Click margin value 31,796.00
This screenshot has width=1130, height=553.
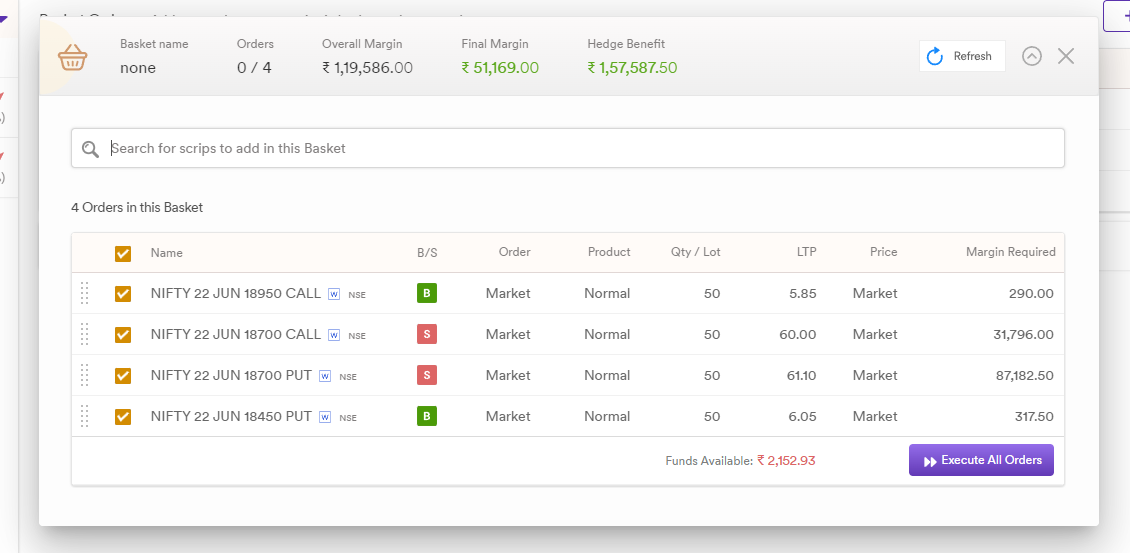pos(1021,335)
